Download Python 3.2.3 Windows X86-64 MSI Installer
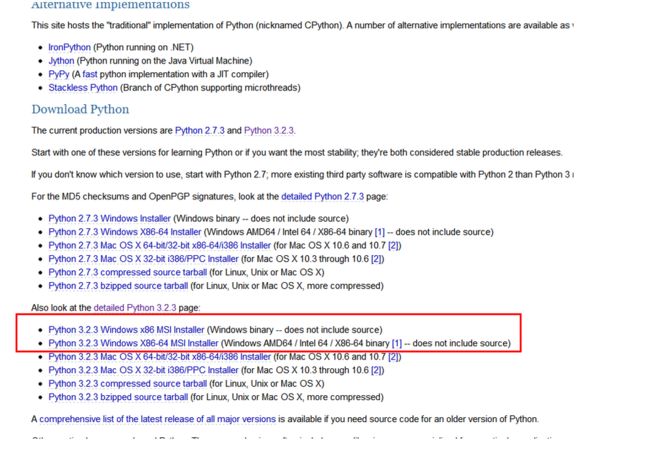Image resolution: width=650 pixels, height=449 pixels. (133, 343)
